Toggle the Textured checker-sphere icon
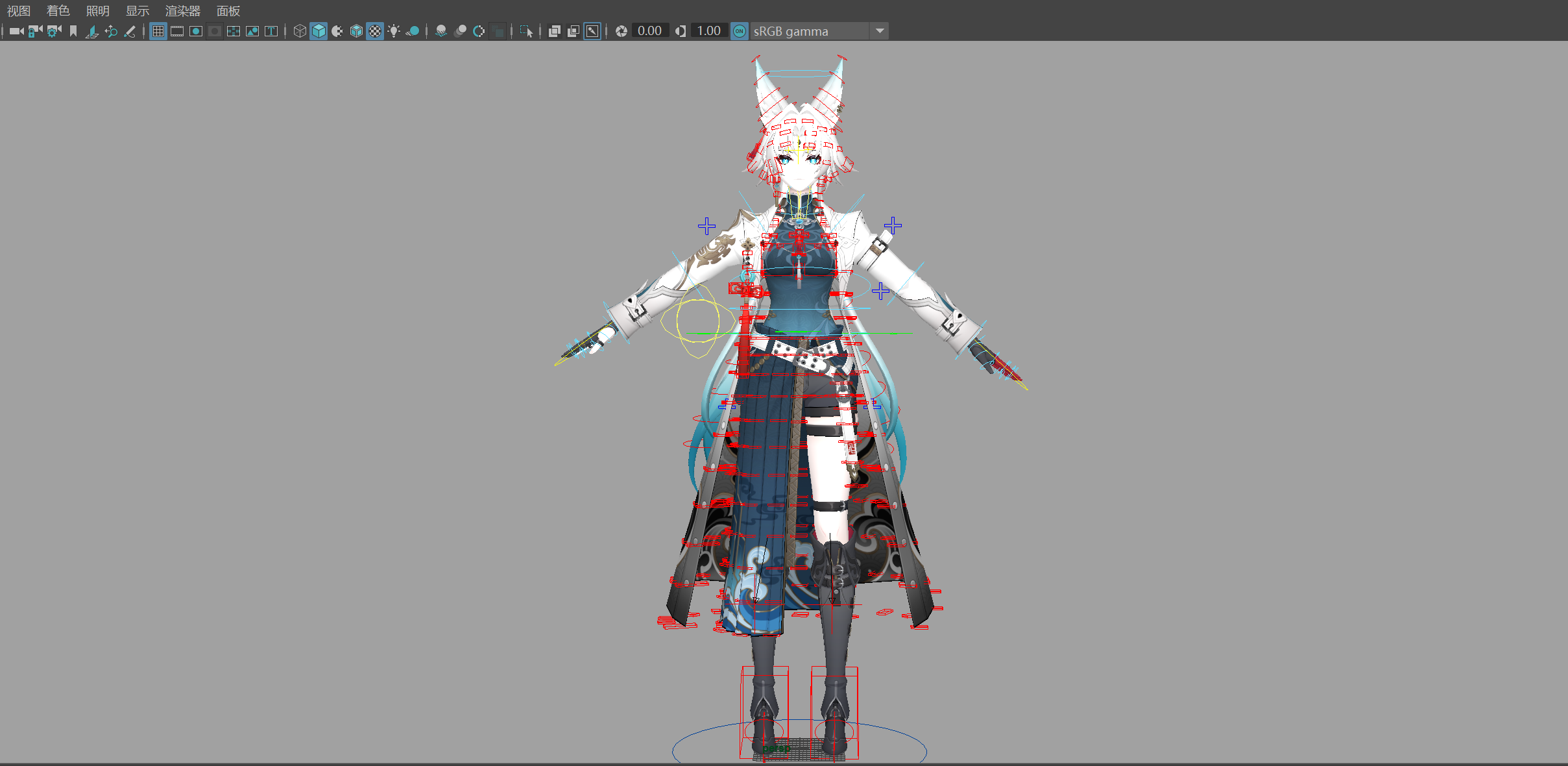The width and height of the screenshot is (1568, 766). (375, 31)
